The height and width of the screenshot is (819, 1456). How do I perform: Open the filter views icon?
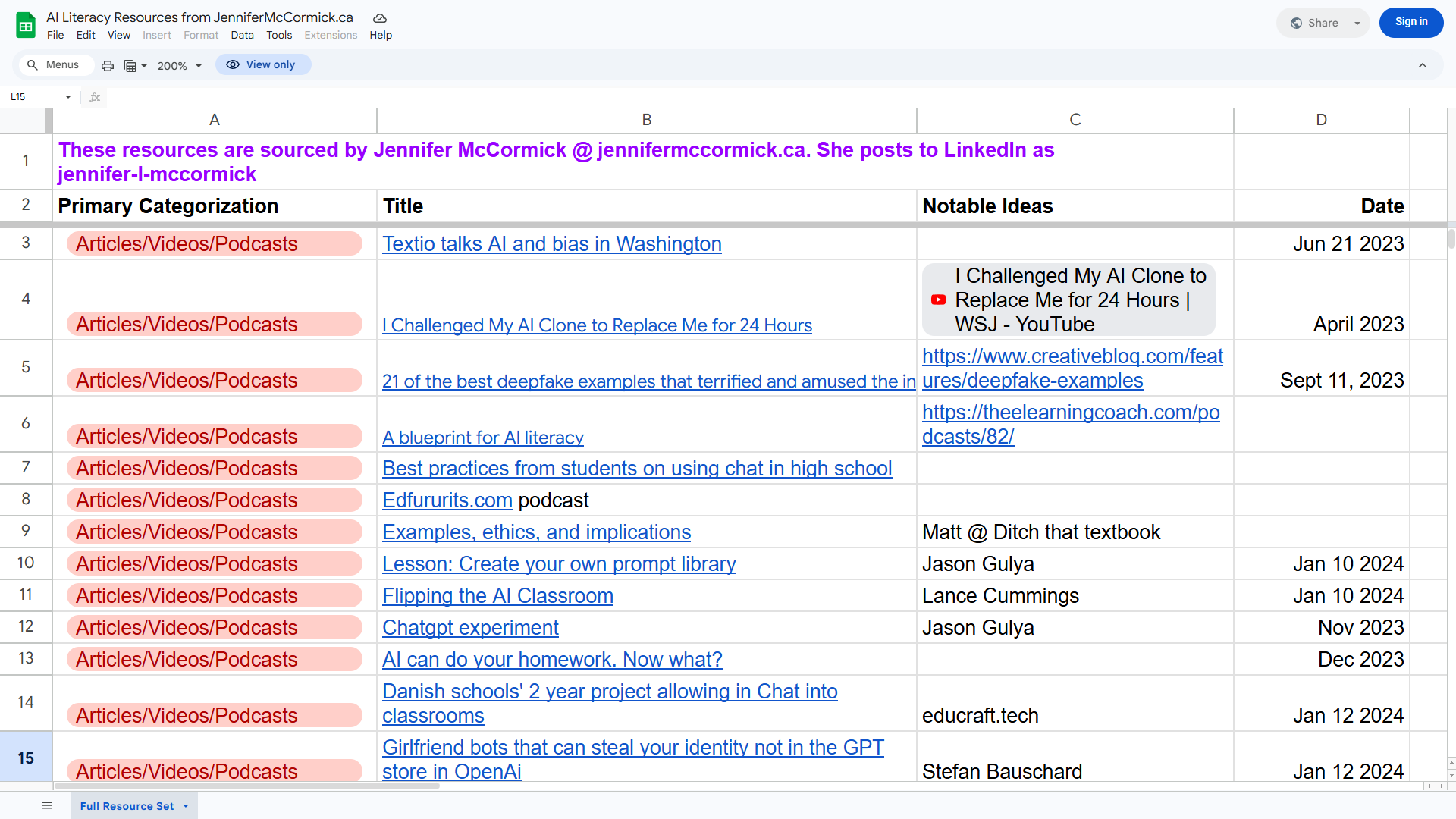[x=130, y=65]
